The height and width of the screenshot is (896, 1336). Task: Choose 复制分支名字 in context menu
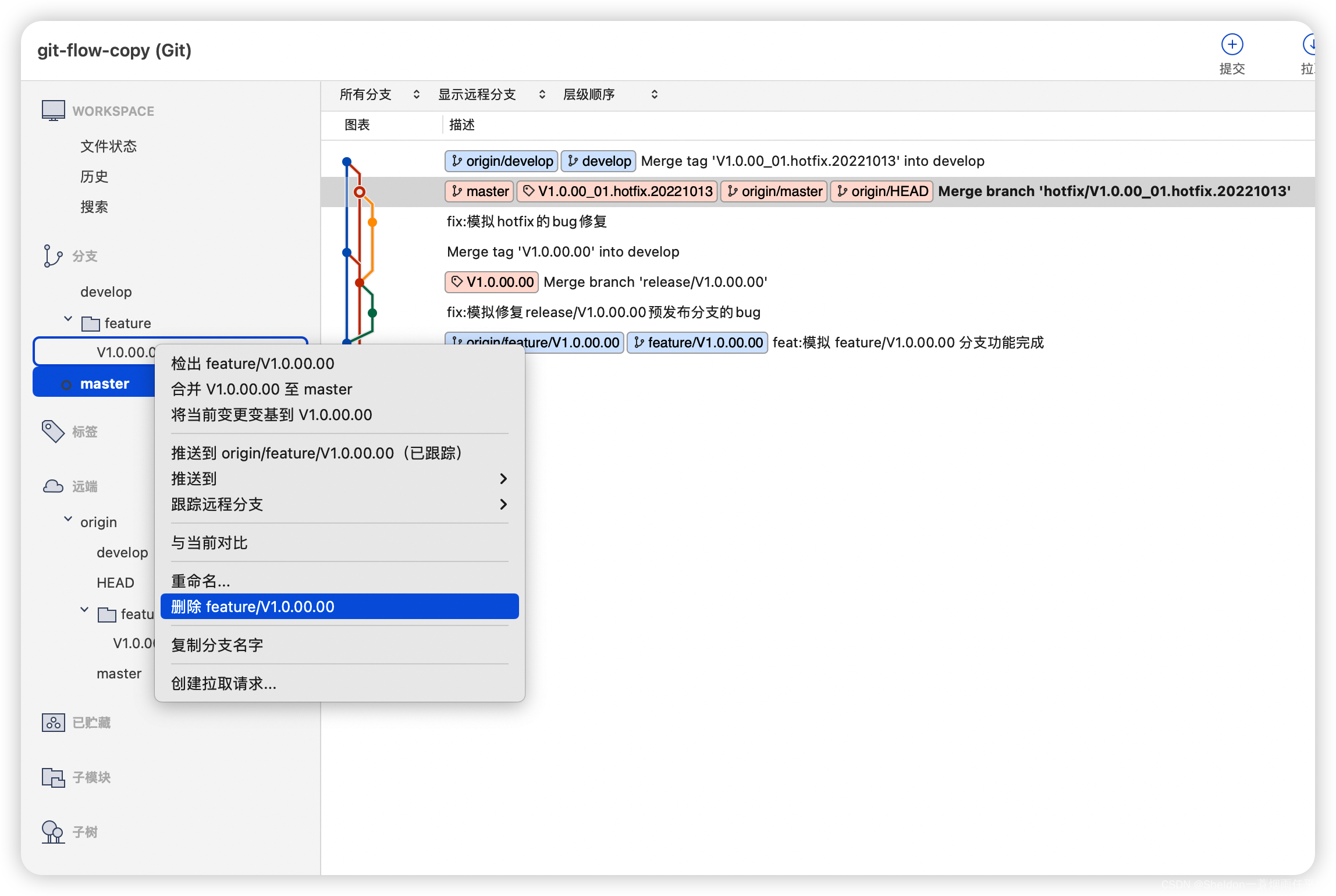(x=339, y=645)
